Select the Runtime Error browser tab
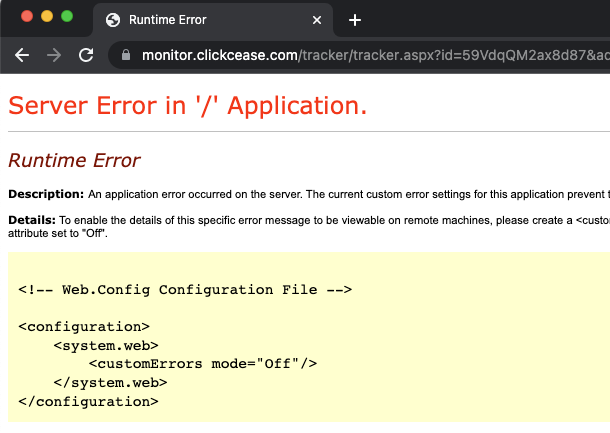Viewport: 610px width, 433px height. [213, 20]
